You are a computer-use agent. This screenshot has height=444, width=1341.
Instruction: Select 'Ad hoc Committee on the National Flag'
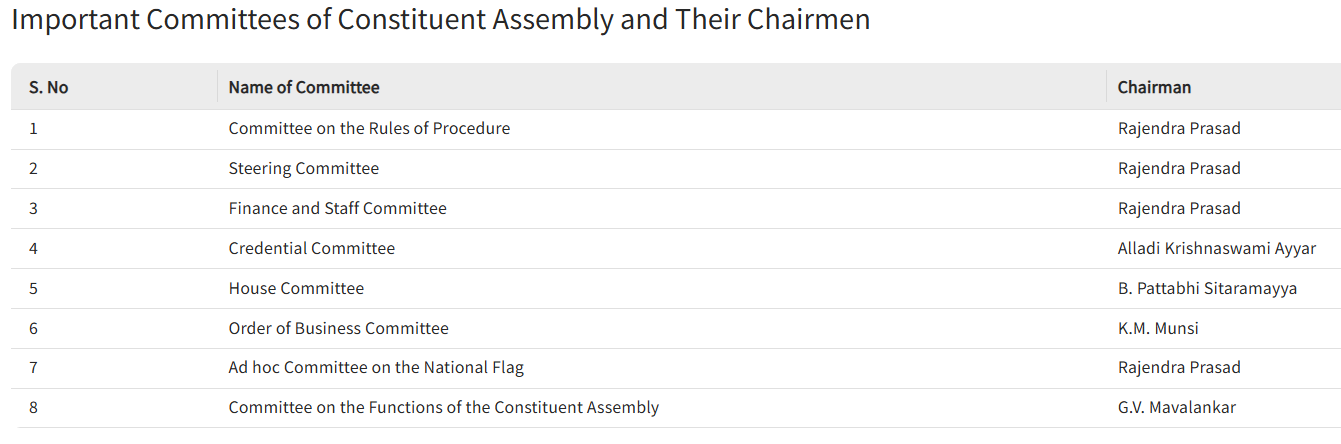[x=376, y=368]
